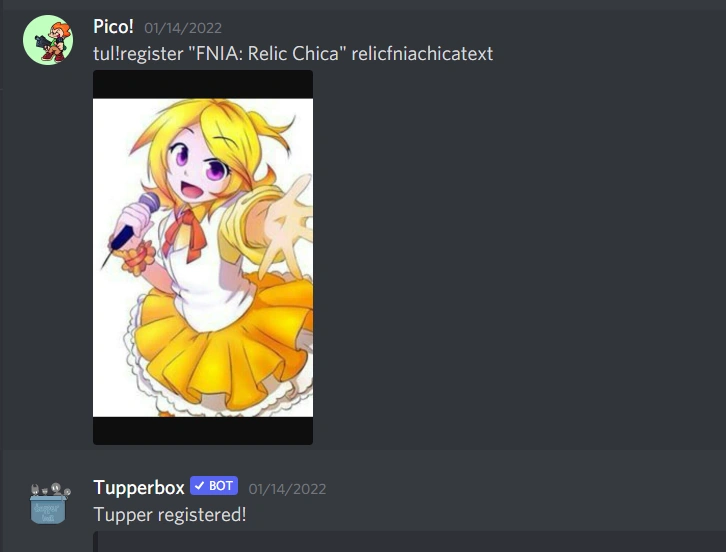Click the Pico! username
Image resolution: width=726 pixels, height=552 pixels.
[113, 26]
